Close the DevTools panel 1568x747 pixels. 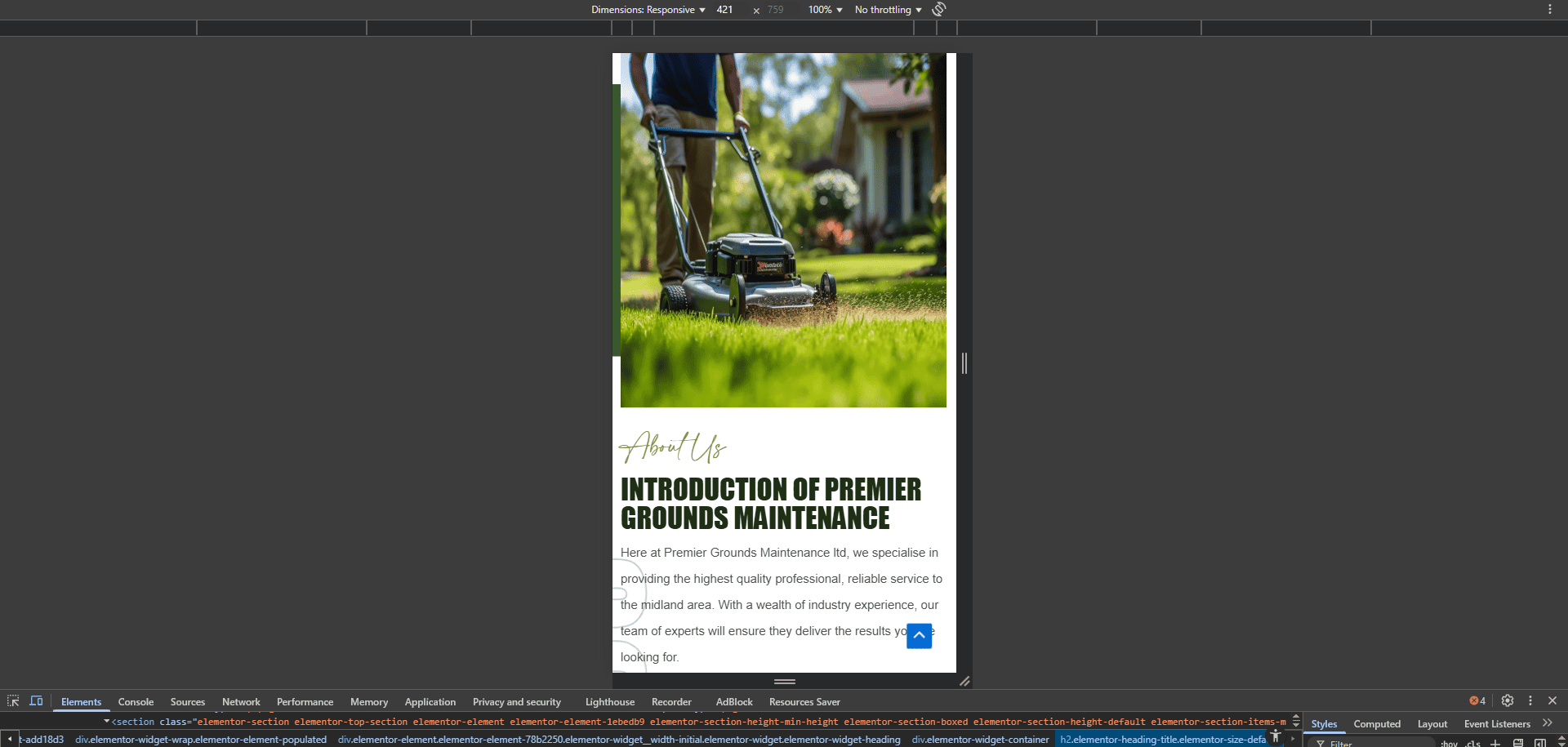coord(1552,700)
